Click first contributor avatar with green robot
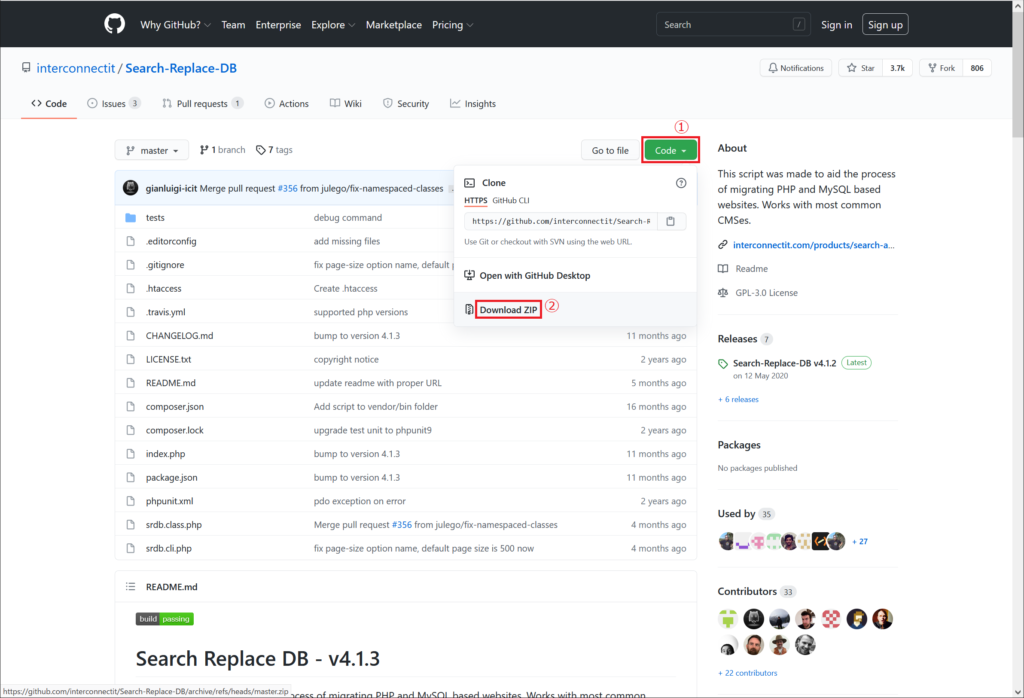Viewport: 1024px width, 698px height. 728,618
